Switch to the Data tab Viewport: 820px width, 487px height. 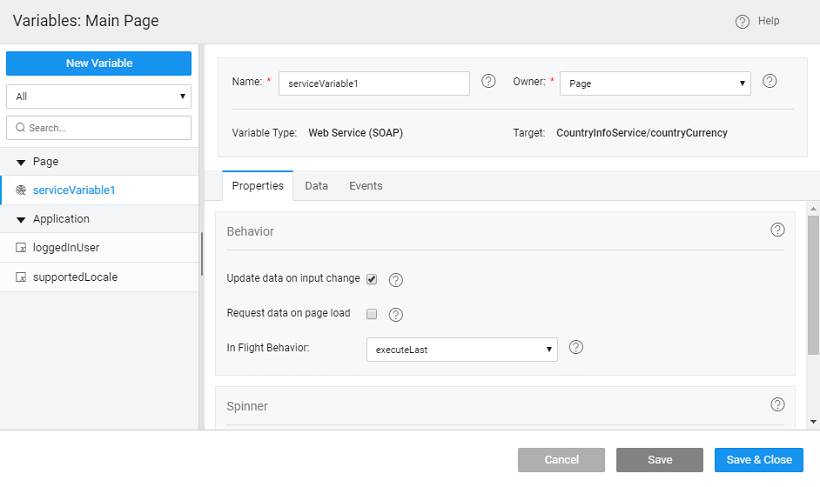pyautogui.click(x=316, y=186)
